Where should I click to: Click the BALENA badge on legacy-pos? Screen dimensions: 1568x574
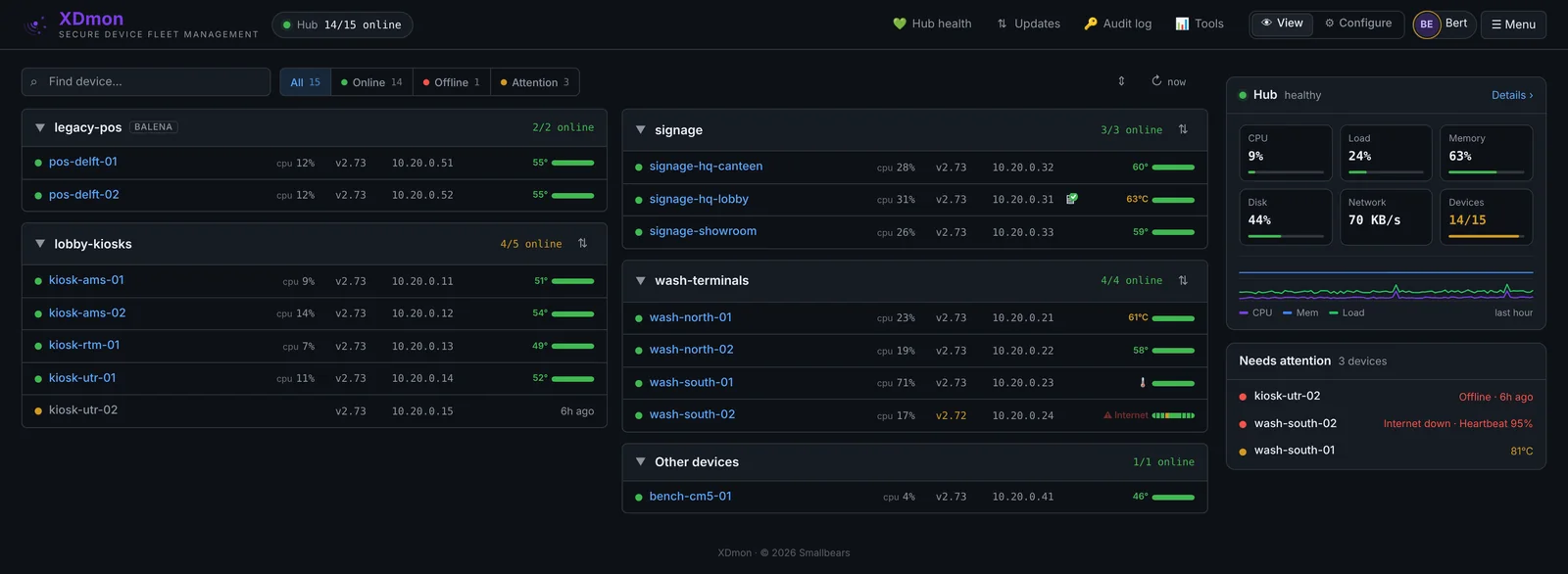click(154, 127)
